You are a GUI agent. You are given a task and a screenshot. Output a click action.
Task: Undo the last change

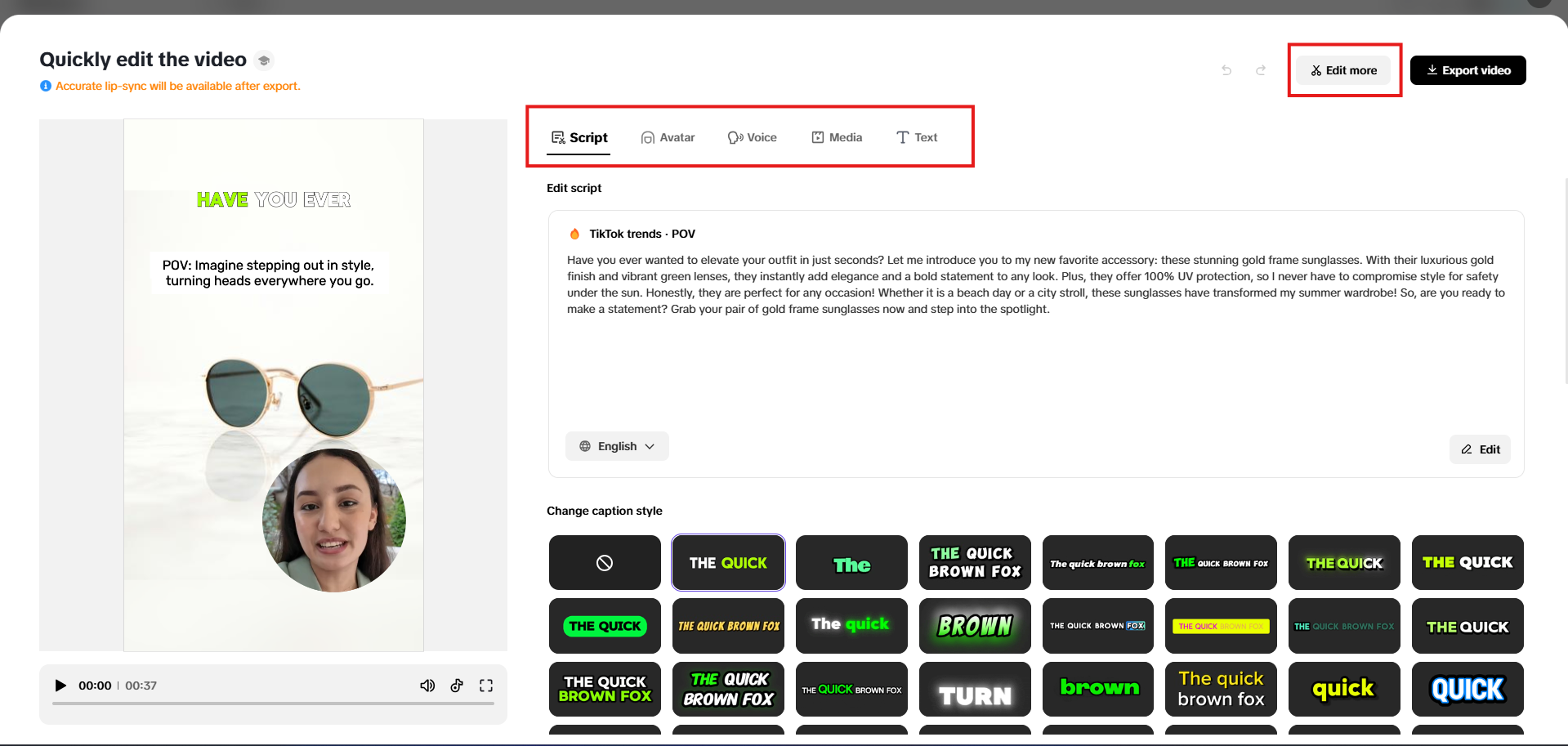tap(1226, 70)
